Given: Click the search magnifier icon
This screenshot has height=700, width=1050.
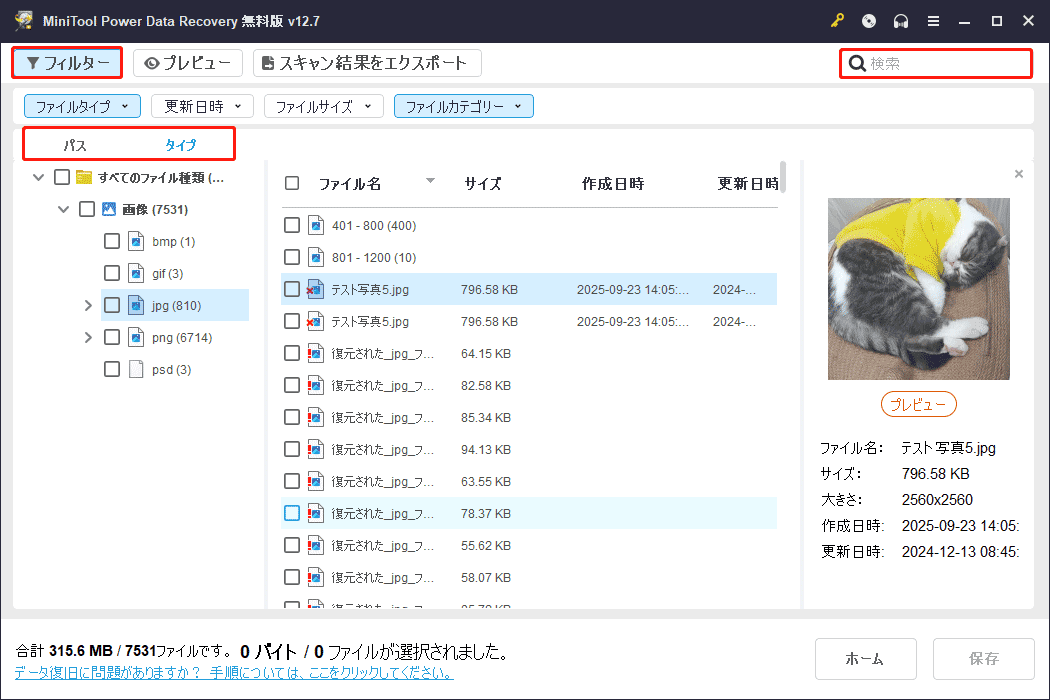Looking at the screenshot, I should [858, 63].
